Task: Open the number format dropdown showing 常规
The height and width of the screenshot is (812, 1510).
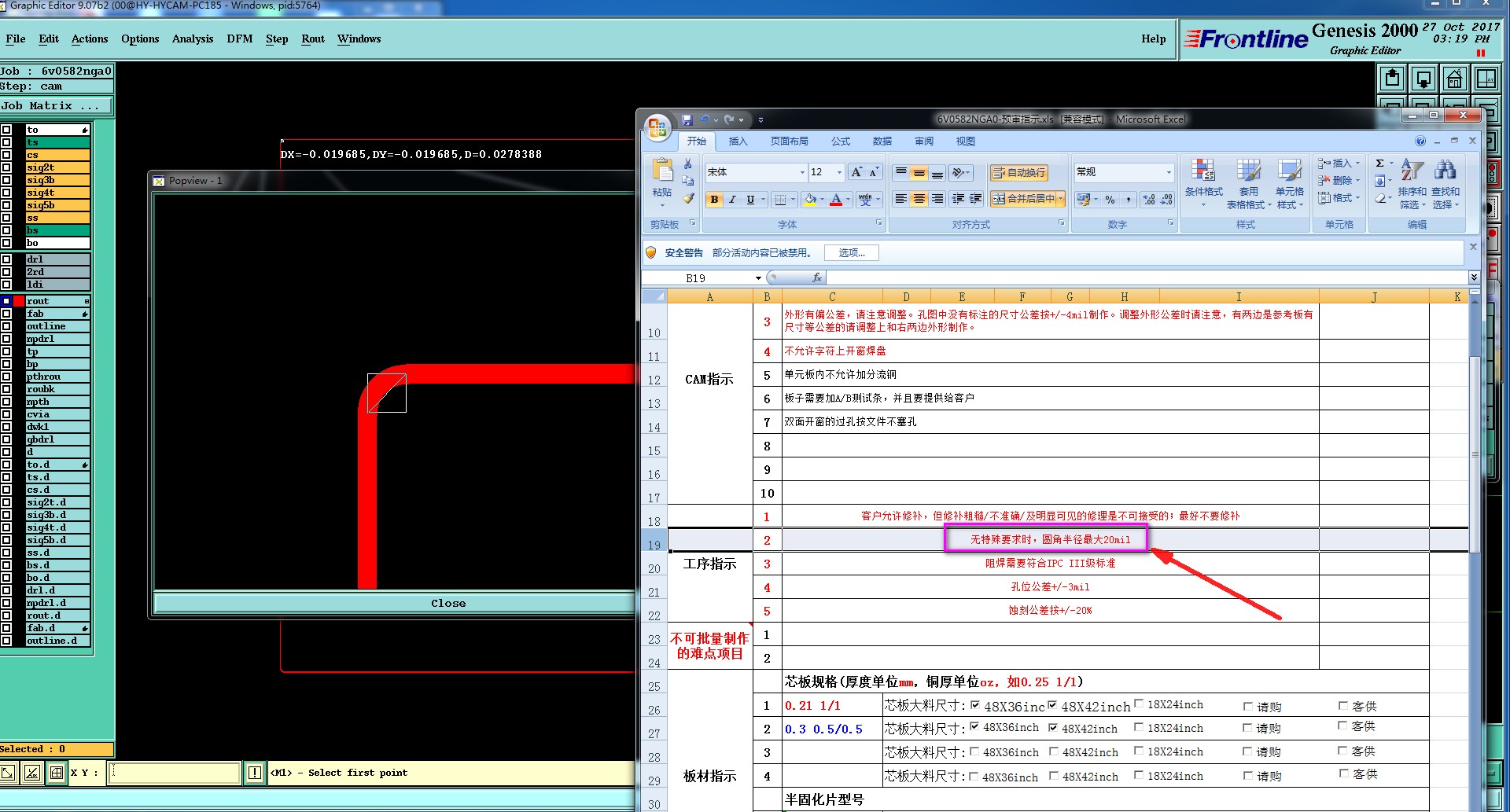Action: (x=1169, y=172)
